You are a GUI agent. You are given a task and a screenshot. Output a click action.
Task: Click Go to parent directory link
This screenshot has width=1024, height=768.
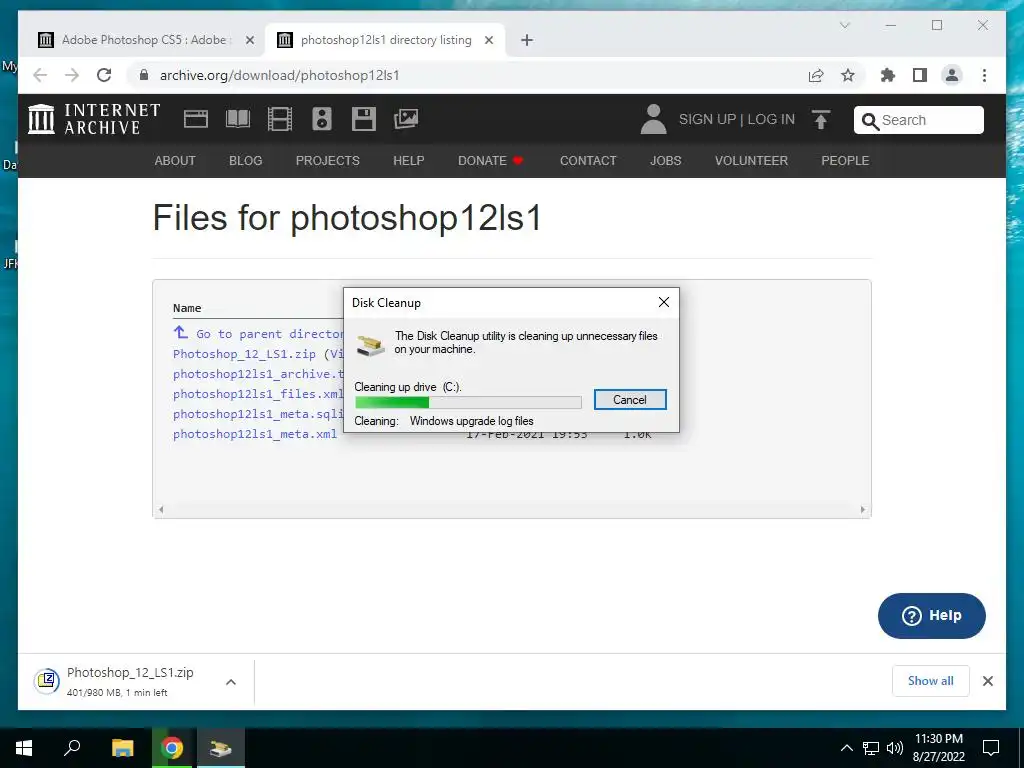coord(259,334)
